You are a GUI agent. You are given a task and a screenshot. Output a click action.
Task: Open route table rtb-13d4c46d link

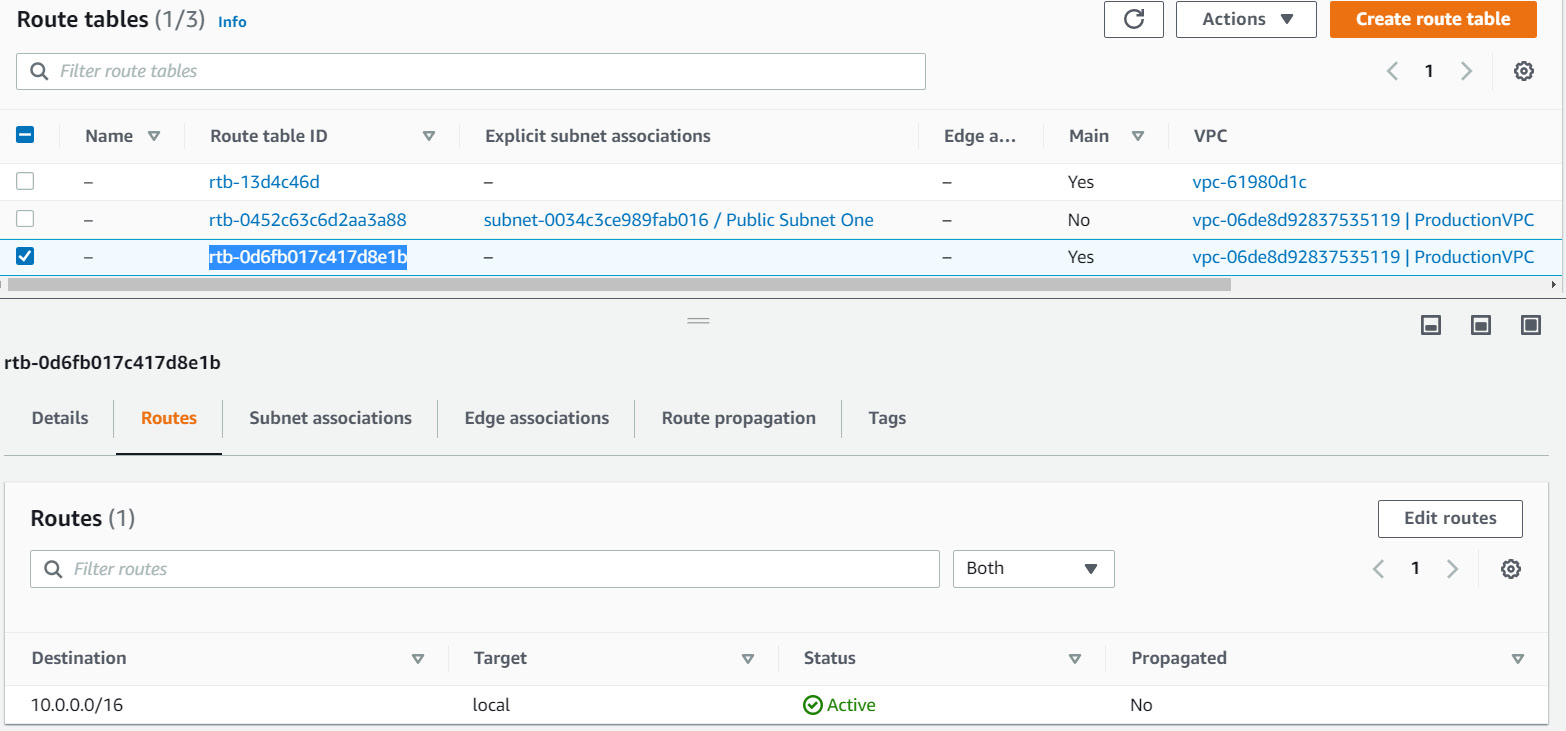coord(264,182)
